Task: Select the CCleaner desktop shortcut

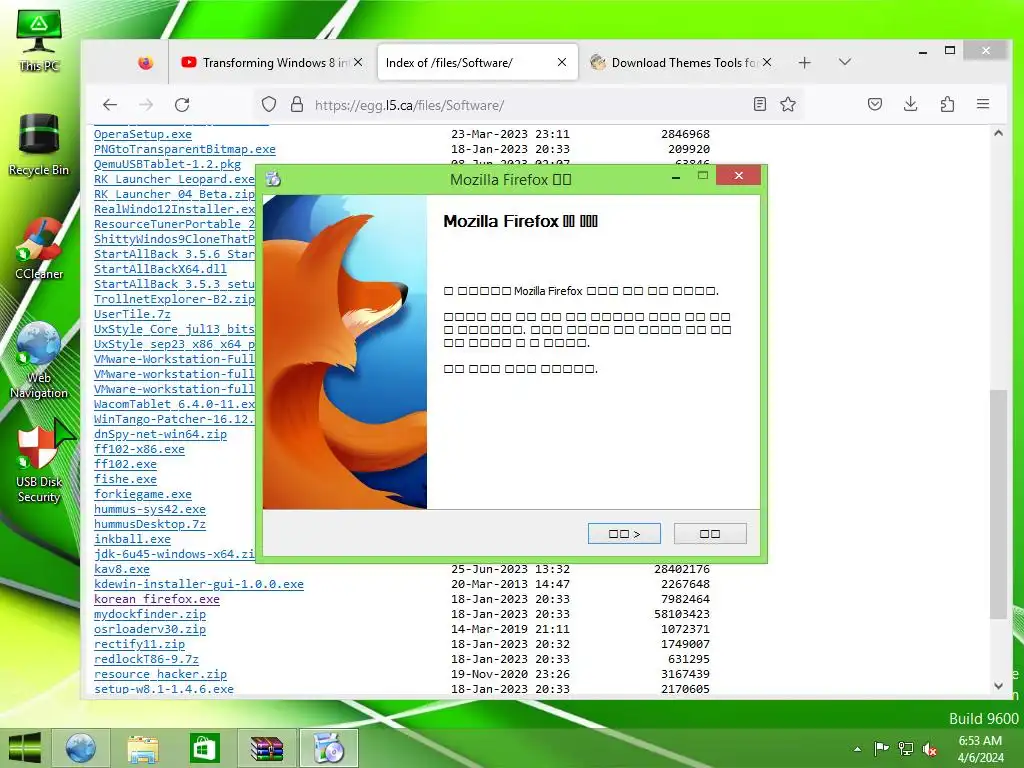Action: coord(39,249)
